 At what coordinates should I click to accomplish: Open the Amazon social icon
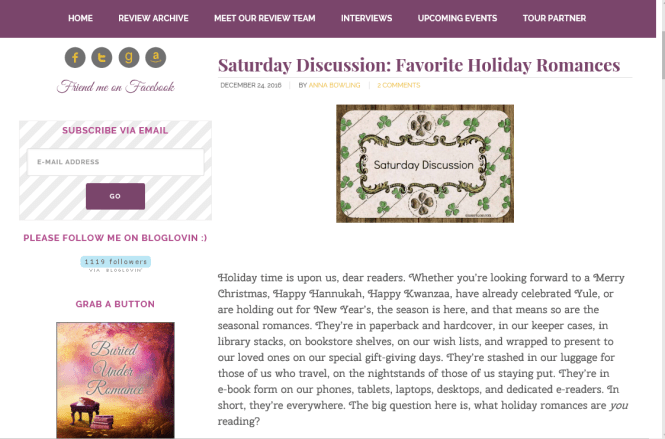click(x=154, y=58)
